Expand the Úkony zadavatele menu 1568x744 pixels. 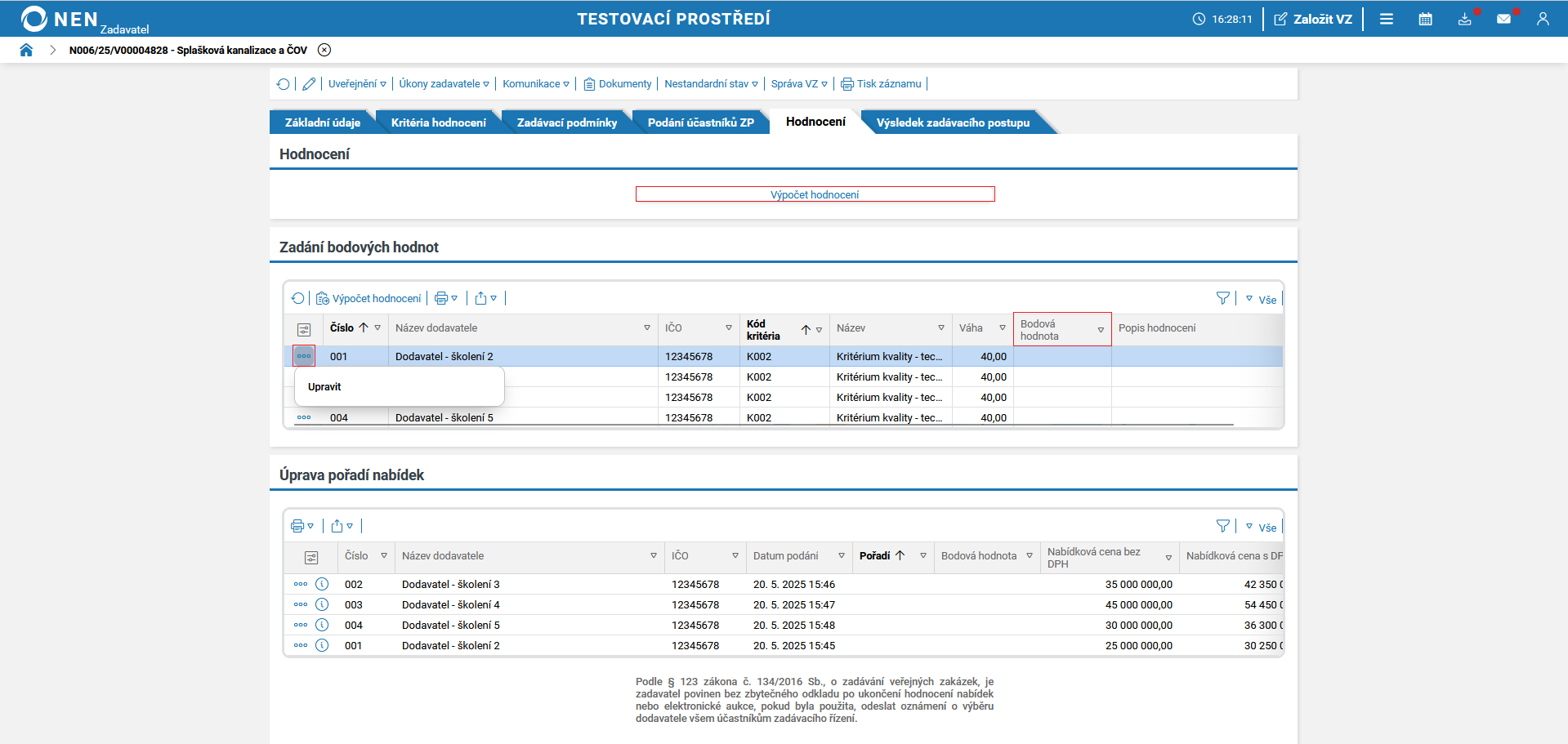click(x=444, y=84)
